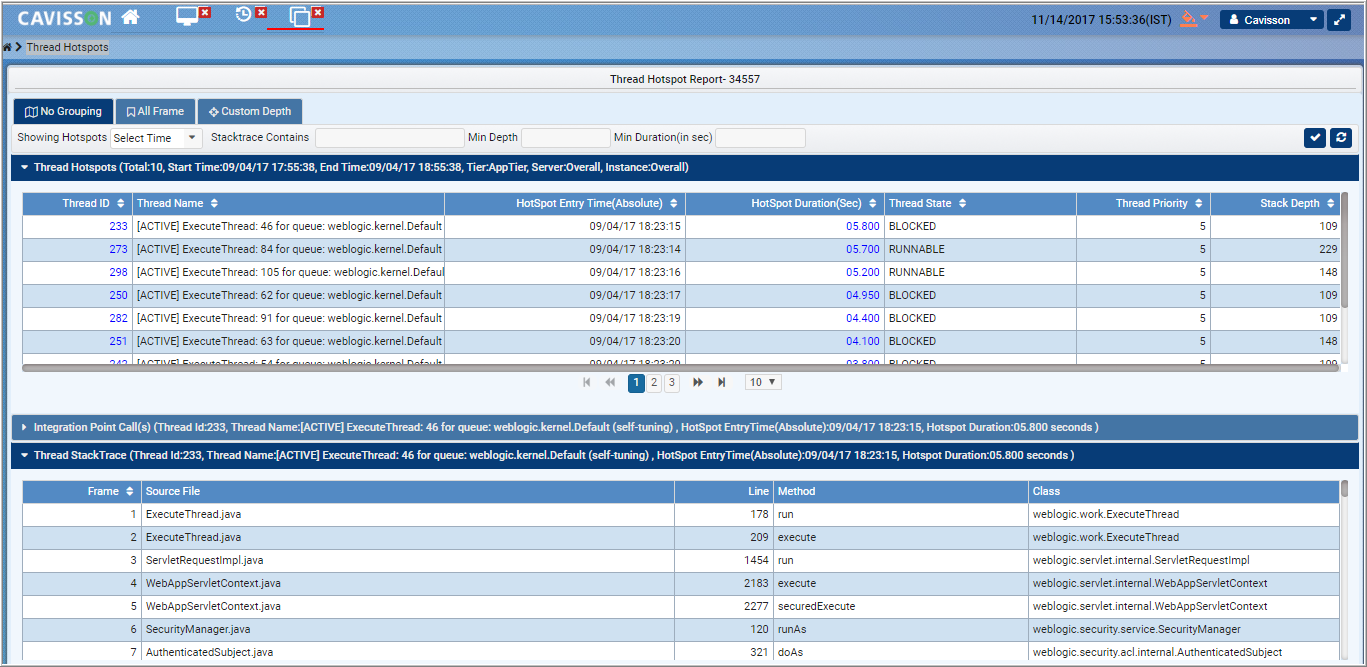Switch to the Custom Depth tab
The width and height of the screenshot is (1367, 667).
(249, 111)
